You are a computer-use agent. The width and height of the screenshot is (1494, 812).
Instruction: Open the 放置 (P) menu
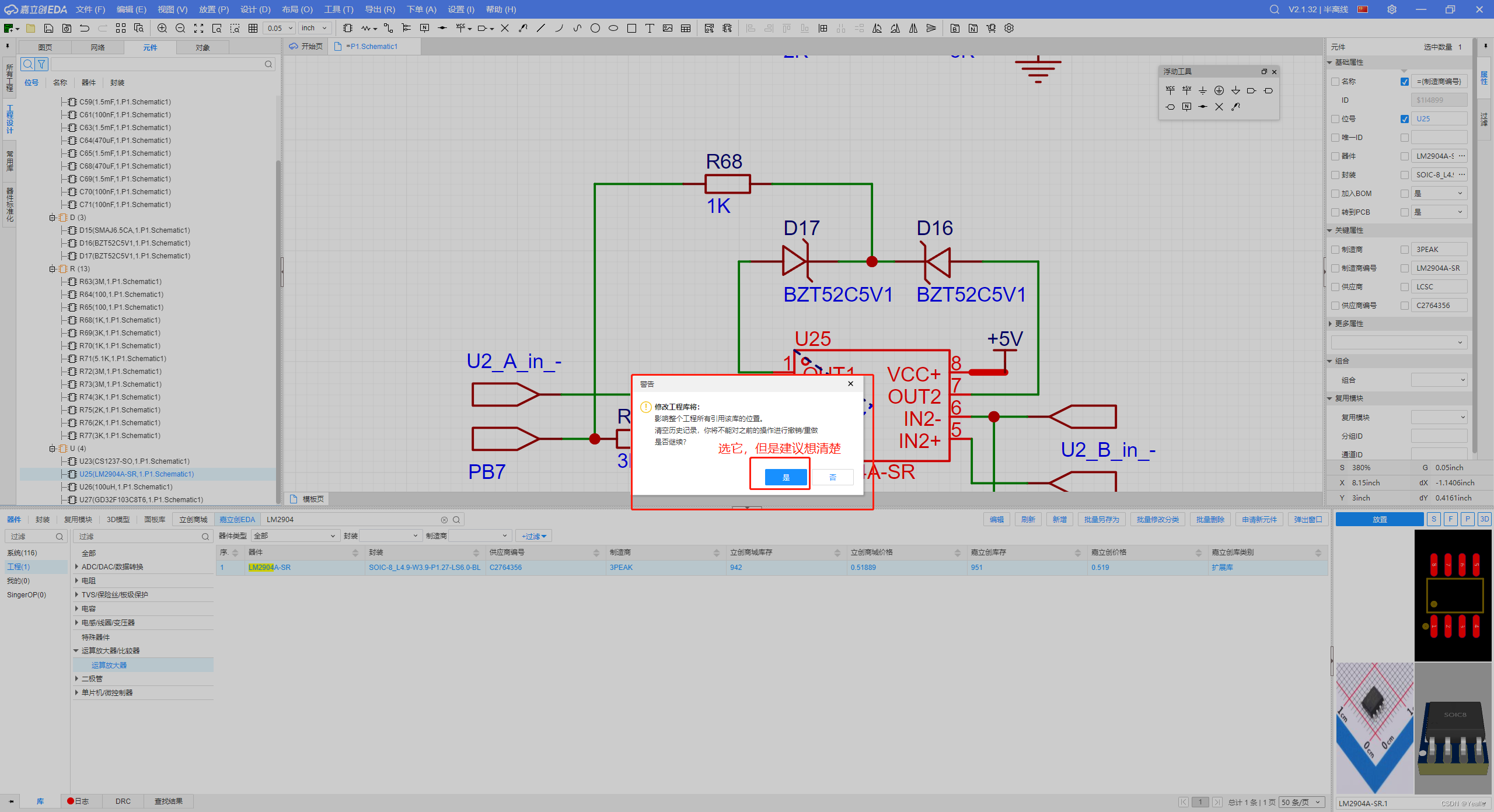(x=214, y=9)
